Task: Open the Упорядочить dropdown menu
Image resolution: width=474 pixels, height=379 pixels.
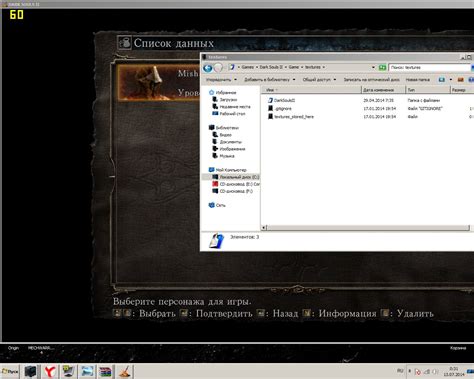Action: click(x=221, y=80)
